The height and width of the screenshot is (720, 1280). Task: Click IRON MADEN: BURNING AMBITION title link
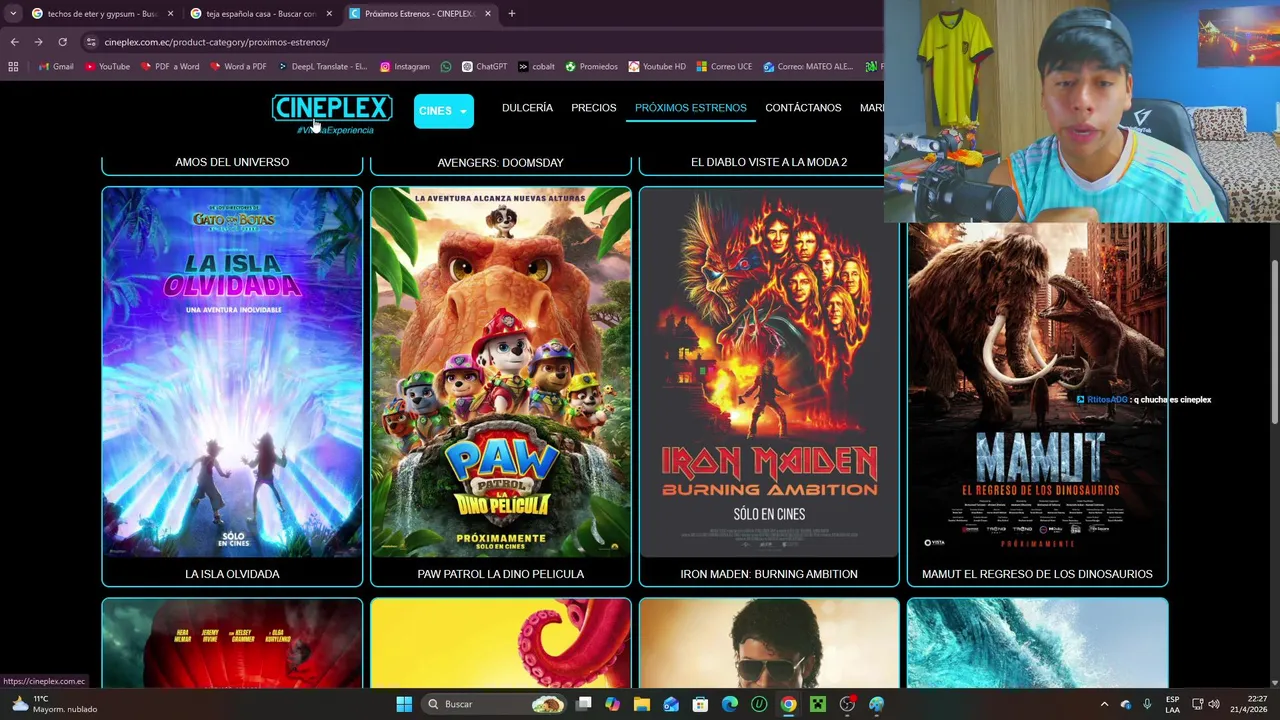point(769,574)
